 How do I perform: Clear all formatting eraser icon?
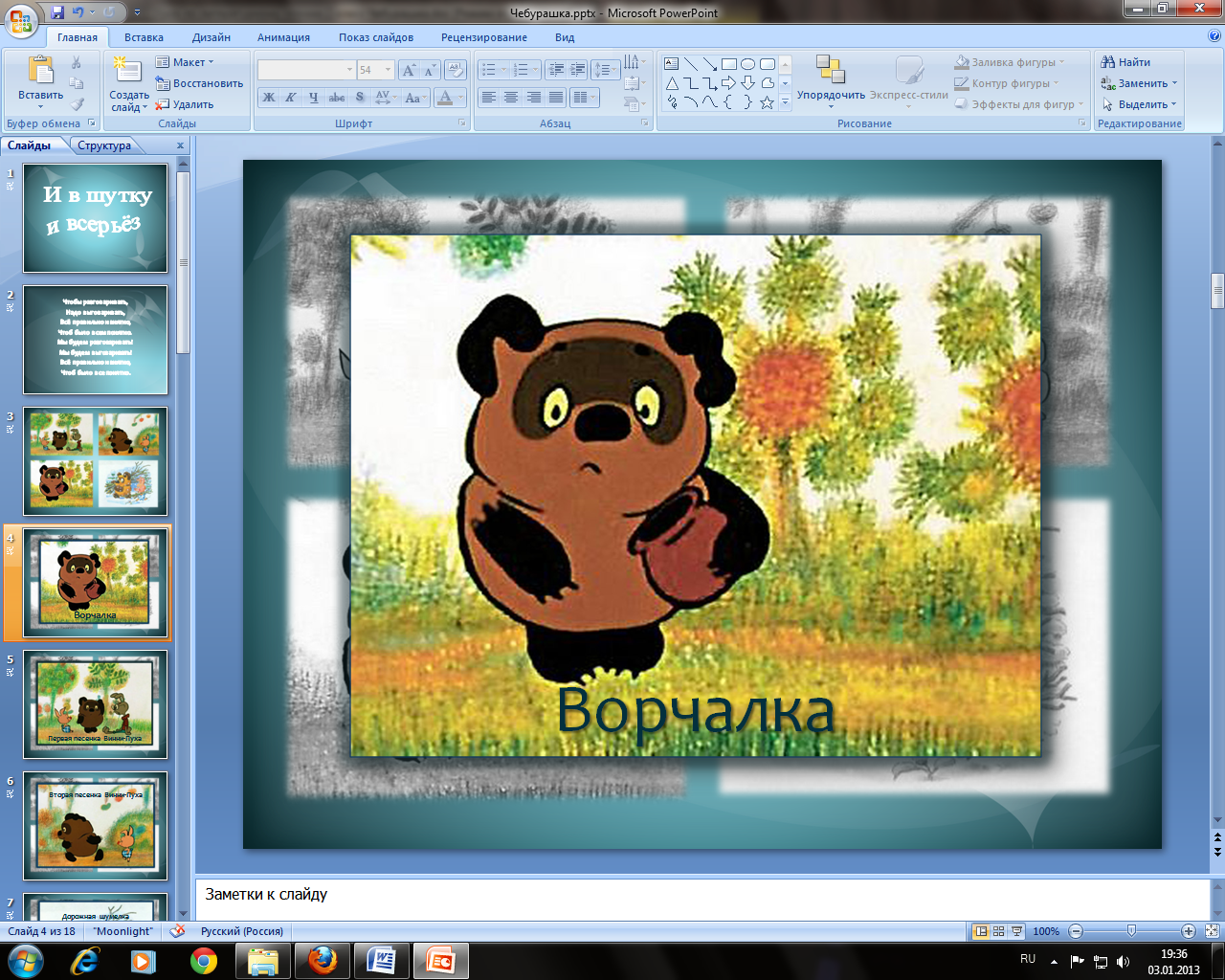click(456, 70)
